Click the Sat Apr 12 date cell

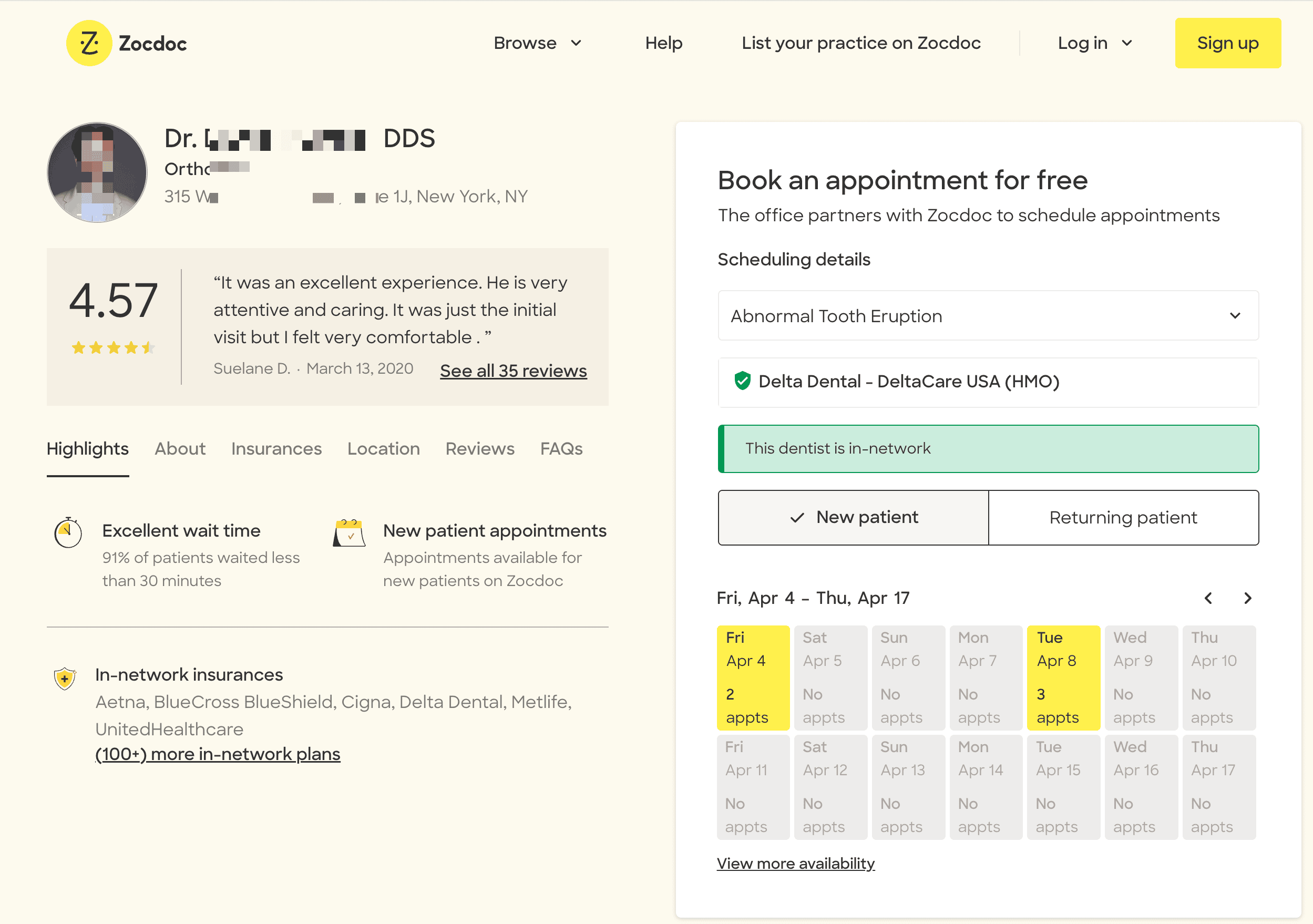[x=830, y=787]
